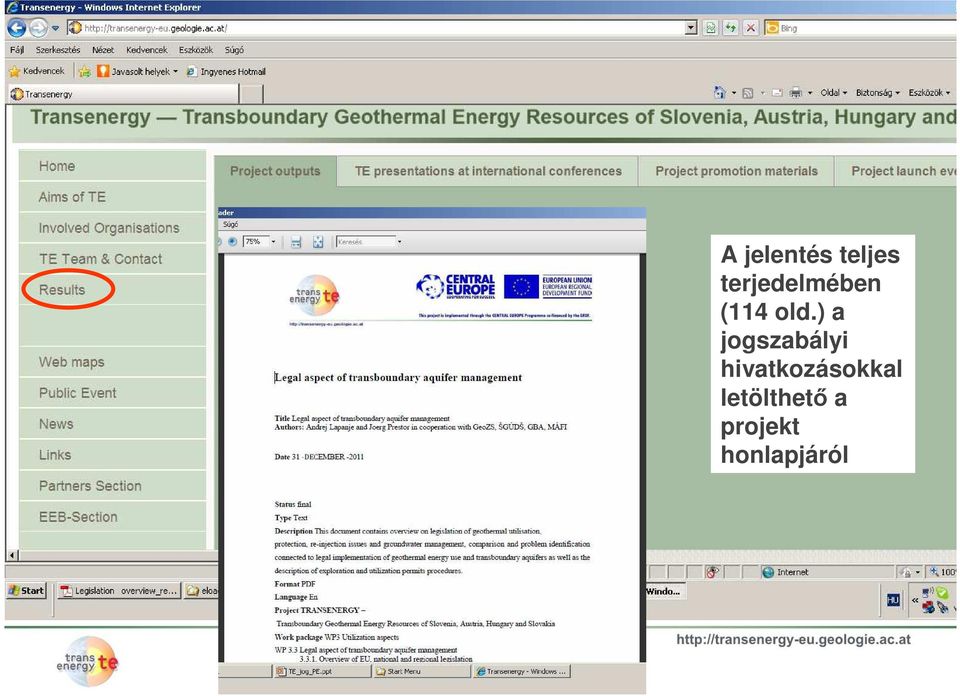960x696 pixels.
Task: Open the Súgó menu in PDF reader
Action: point(230,225)
